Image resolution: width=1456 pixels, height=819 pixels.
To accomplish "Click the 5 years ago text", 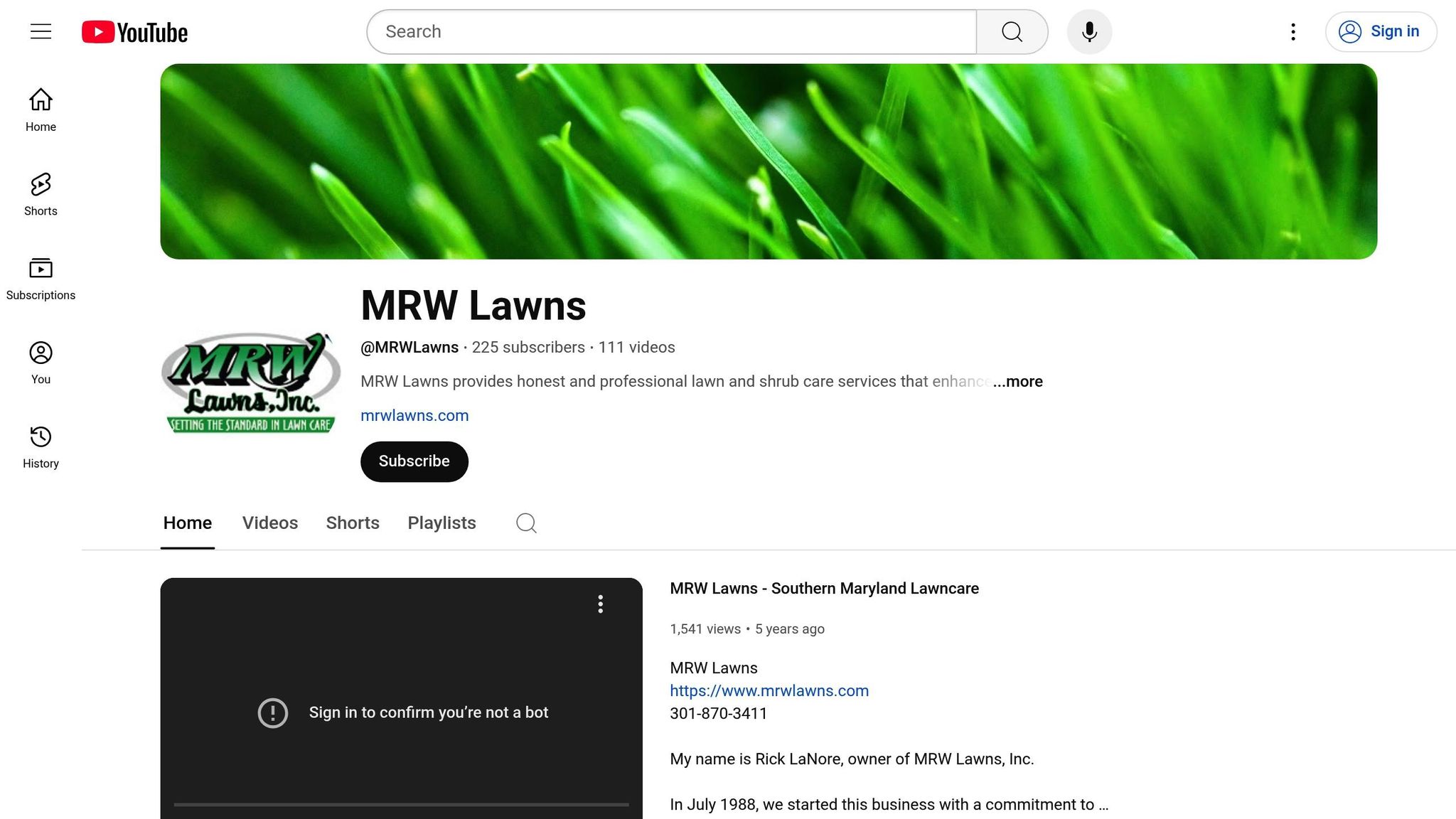I will [x=790, y=629].
